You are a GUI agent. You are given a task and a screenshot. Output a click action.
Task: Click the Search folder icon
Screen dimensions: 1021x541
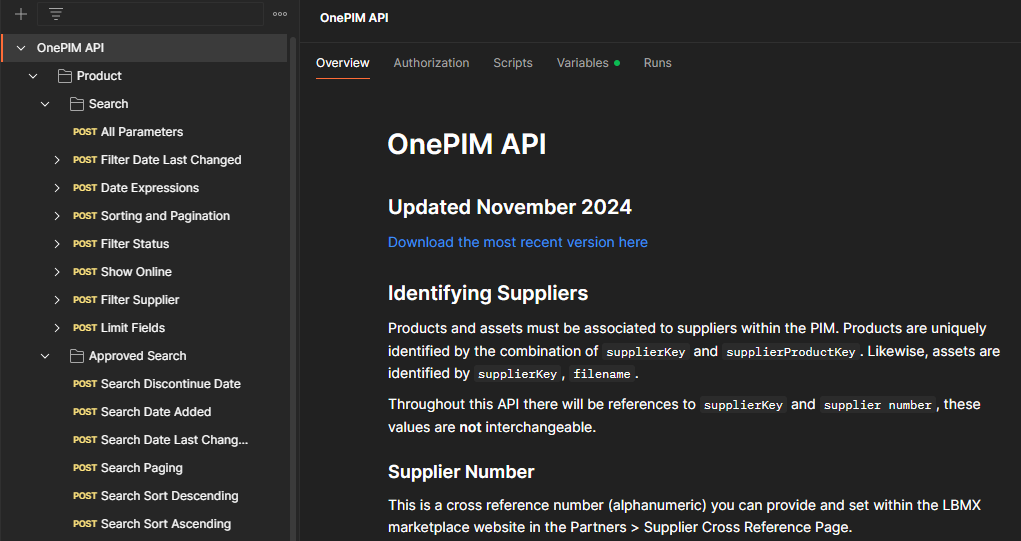pyautogui.click(x=77, y=104)
